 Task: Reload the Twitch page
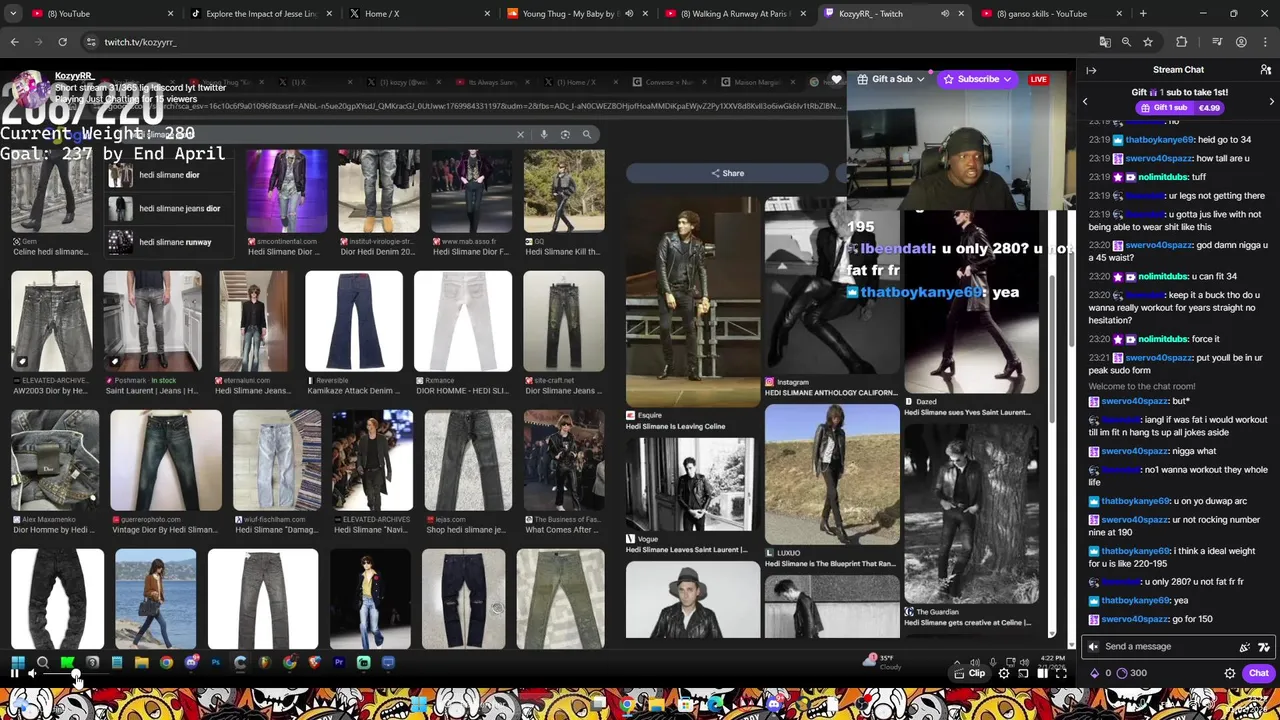(x=62, y=42)
